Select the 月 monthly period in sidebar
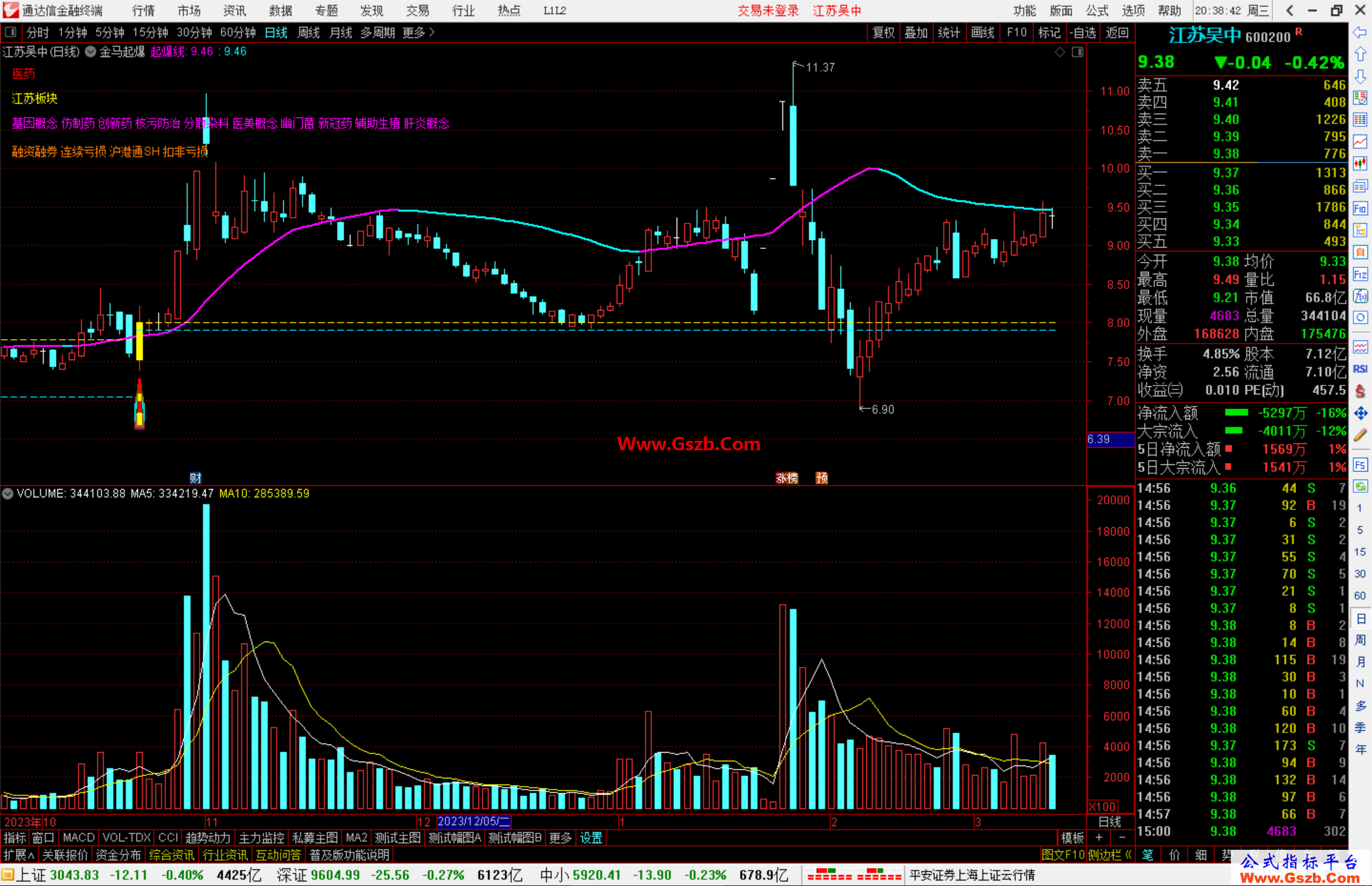 tap(1360, 662)
